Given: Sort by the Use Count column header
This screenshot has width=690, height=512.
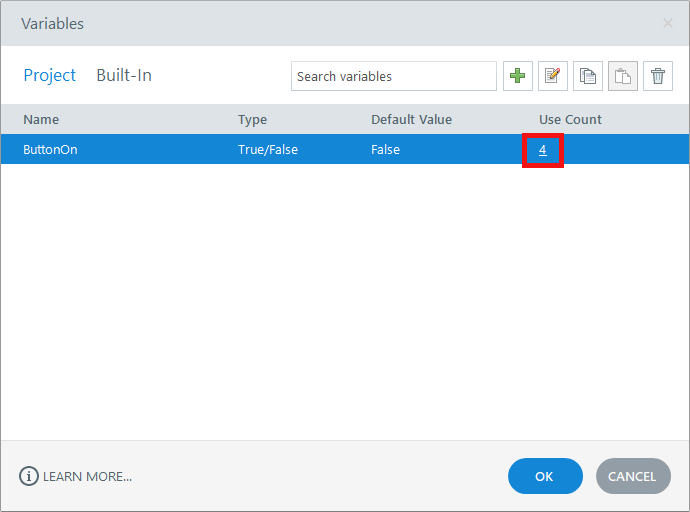Looking at the screenshot, I should point(570,119).
